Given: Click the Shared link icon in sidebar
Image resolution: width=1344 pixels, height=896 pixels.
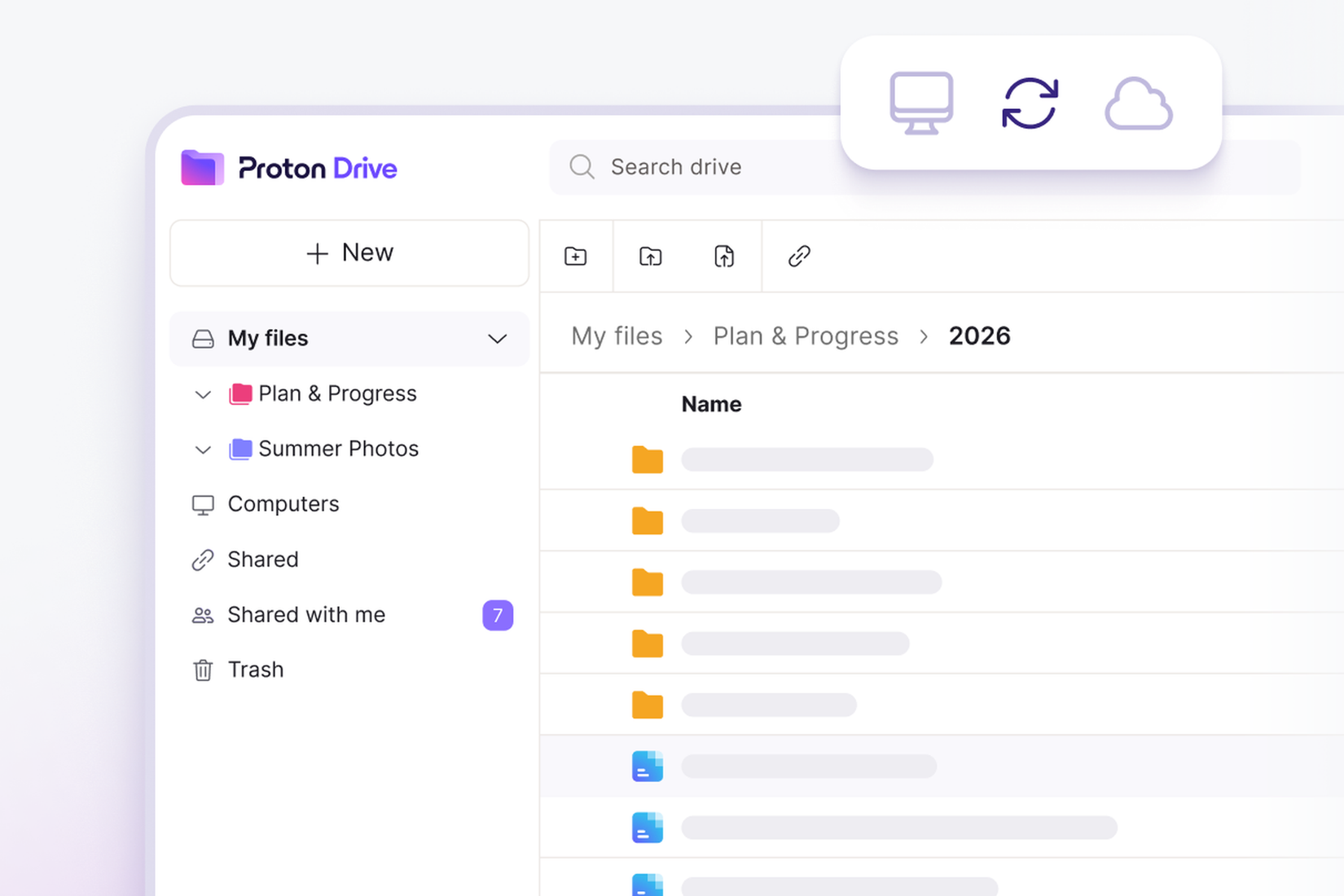Looking at the screenshot, I should click(x=203, y=560).
